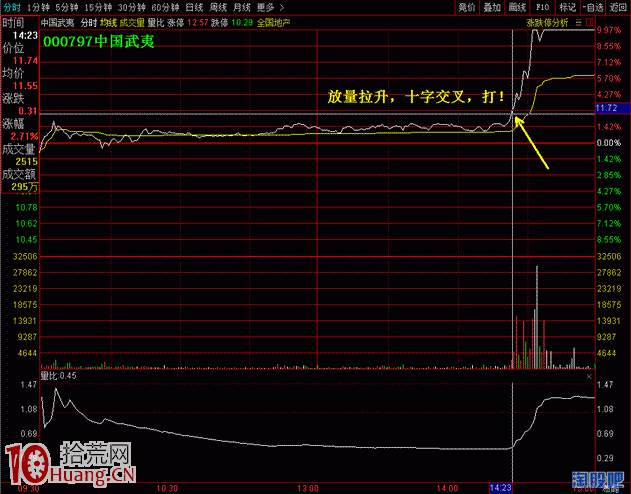This screenshot has height=494, width=631.
Task: Open 涨跌停分析 analysis link
Action: coord(547,23)
